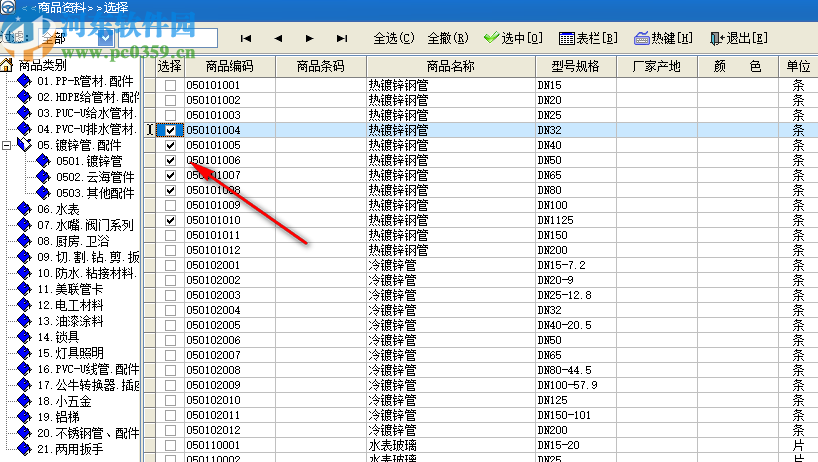Select category 13. 油漆涂料
Screen dimensions: 818x462
coord(70,321)
